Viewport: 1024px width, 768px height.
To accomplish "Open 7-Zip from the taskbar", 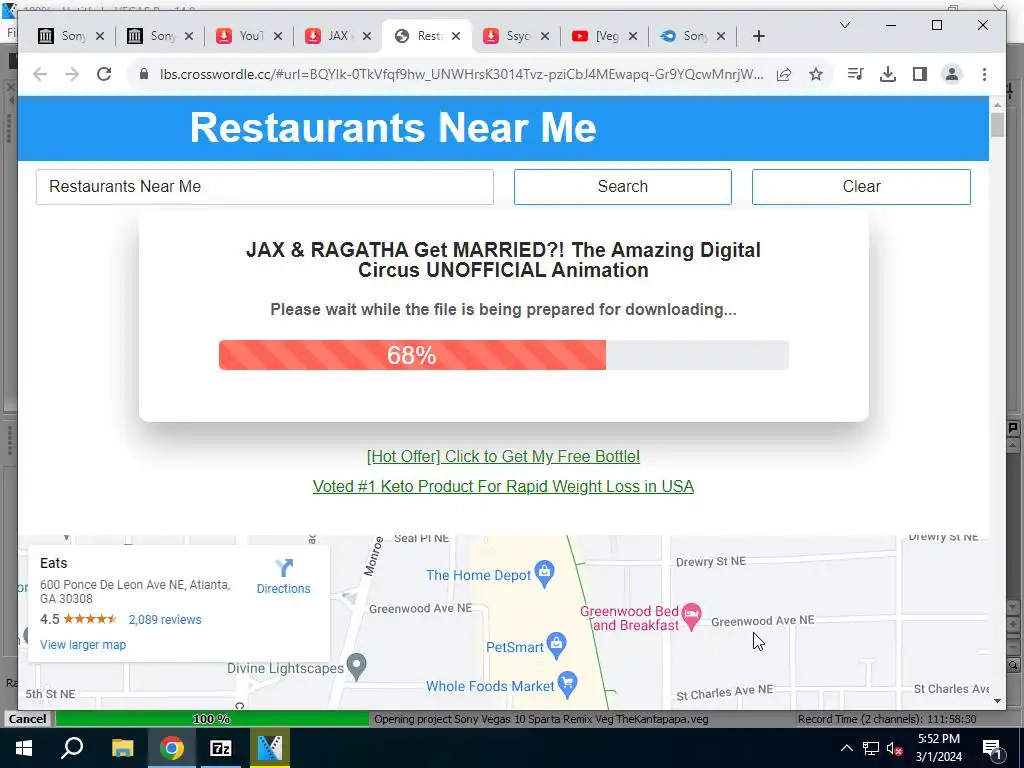I will coord(220,748).
